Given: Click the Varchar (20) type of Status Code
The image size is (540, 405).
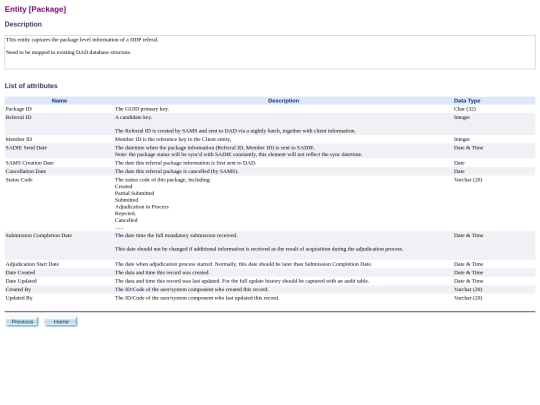Looking at the screenshot, I should [x=468, y=180].
